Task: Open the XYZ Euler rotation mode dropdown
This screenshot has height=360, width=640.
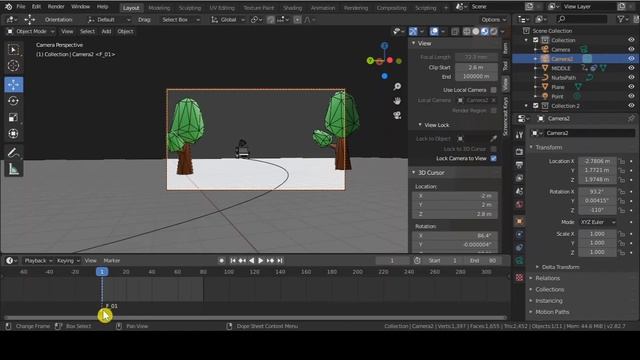Action: coord(597,222)
